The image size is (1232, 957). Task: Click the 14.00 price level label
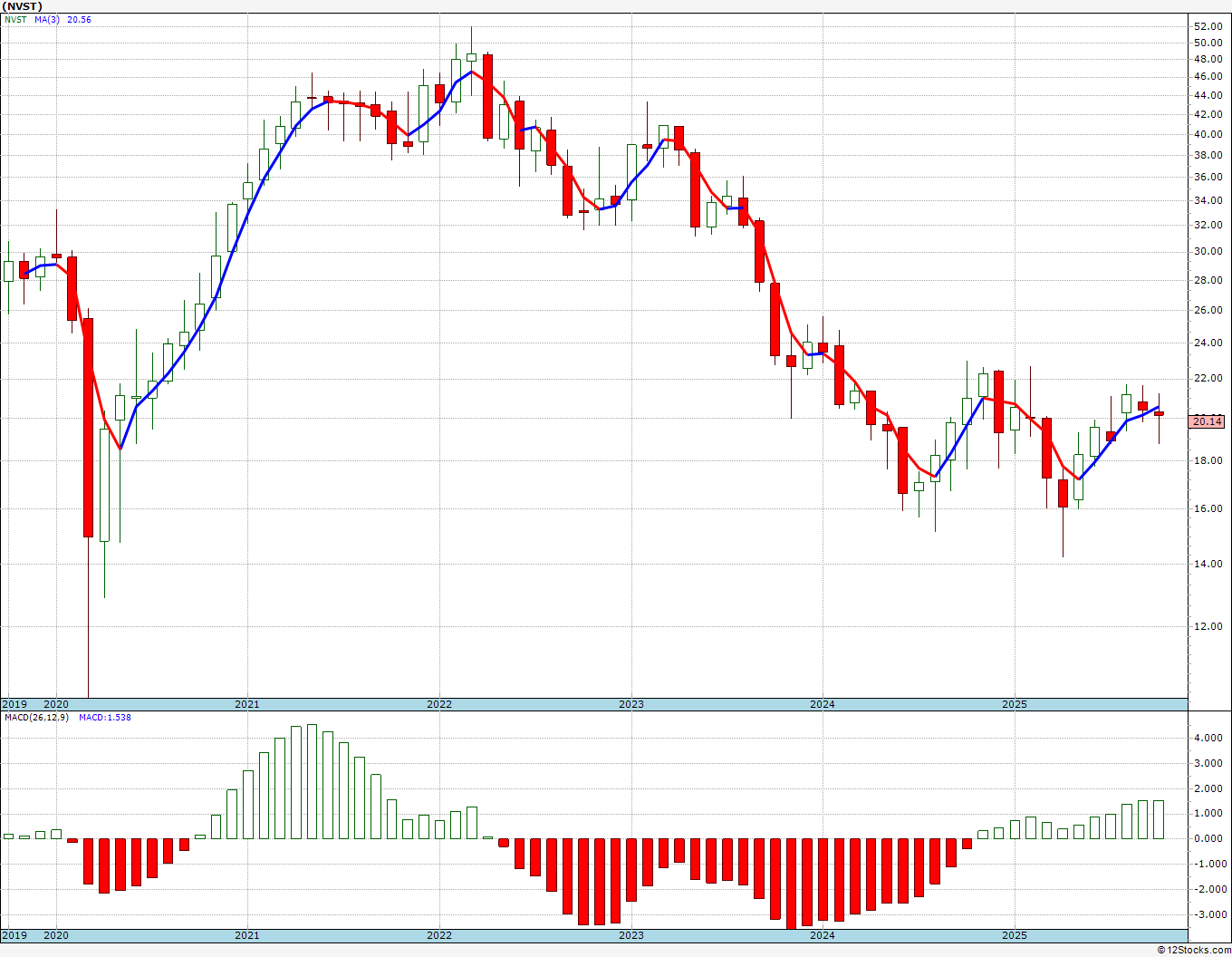coord(1208,564)
